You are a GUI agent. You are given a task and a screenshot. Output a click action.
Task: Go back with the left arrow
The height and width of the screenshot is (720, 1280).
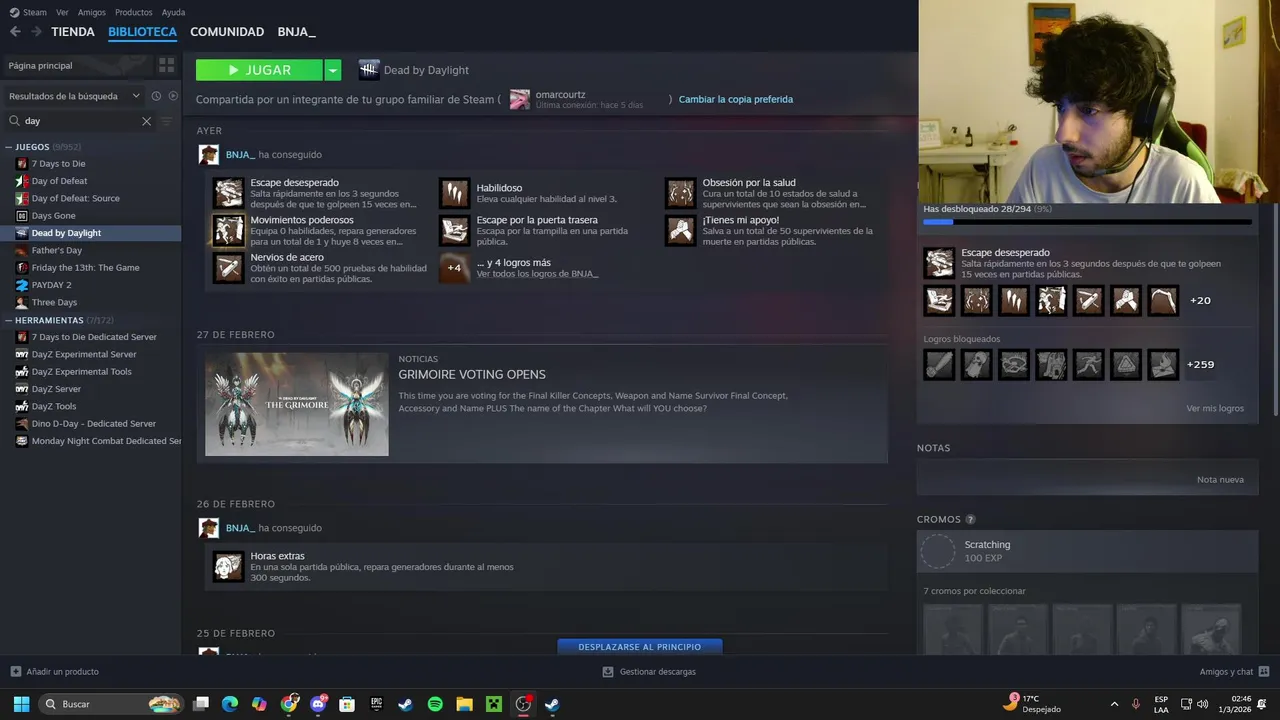(x=15, y=32)
